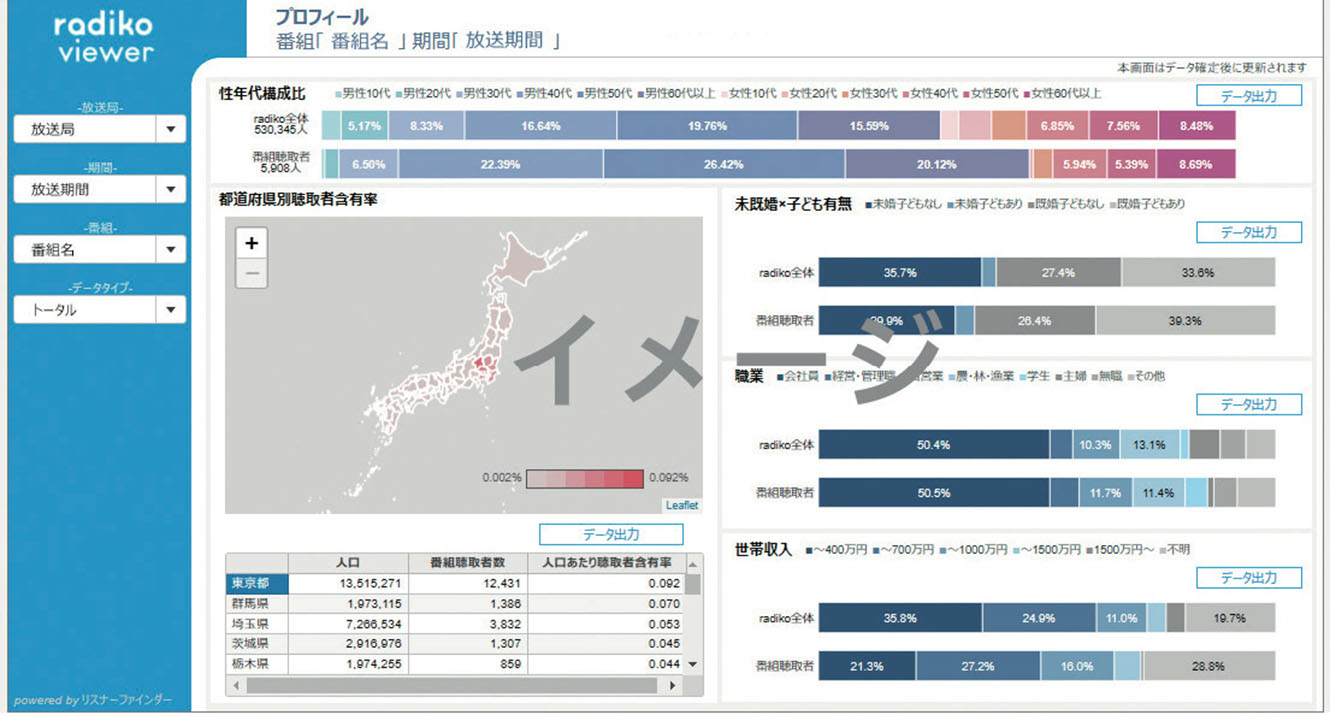Open the 放送局 dropdown
The height and width of the screenshot is (715, 1330).
click(100, 129)
